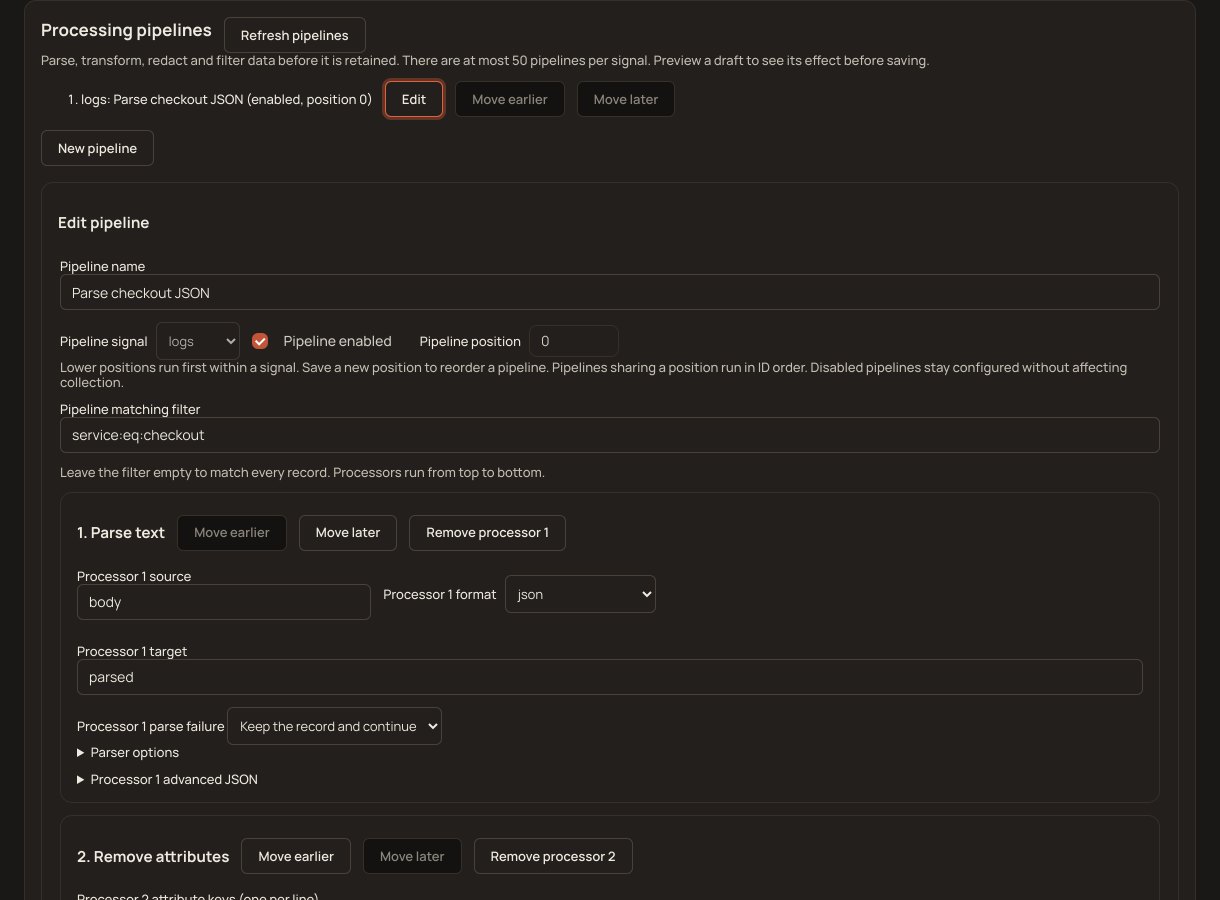Image resolution: width=1220 pixels, height=900 pixels.
Task: Open the Processor 1 format dropdown
Action: [x=580, y=594]
